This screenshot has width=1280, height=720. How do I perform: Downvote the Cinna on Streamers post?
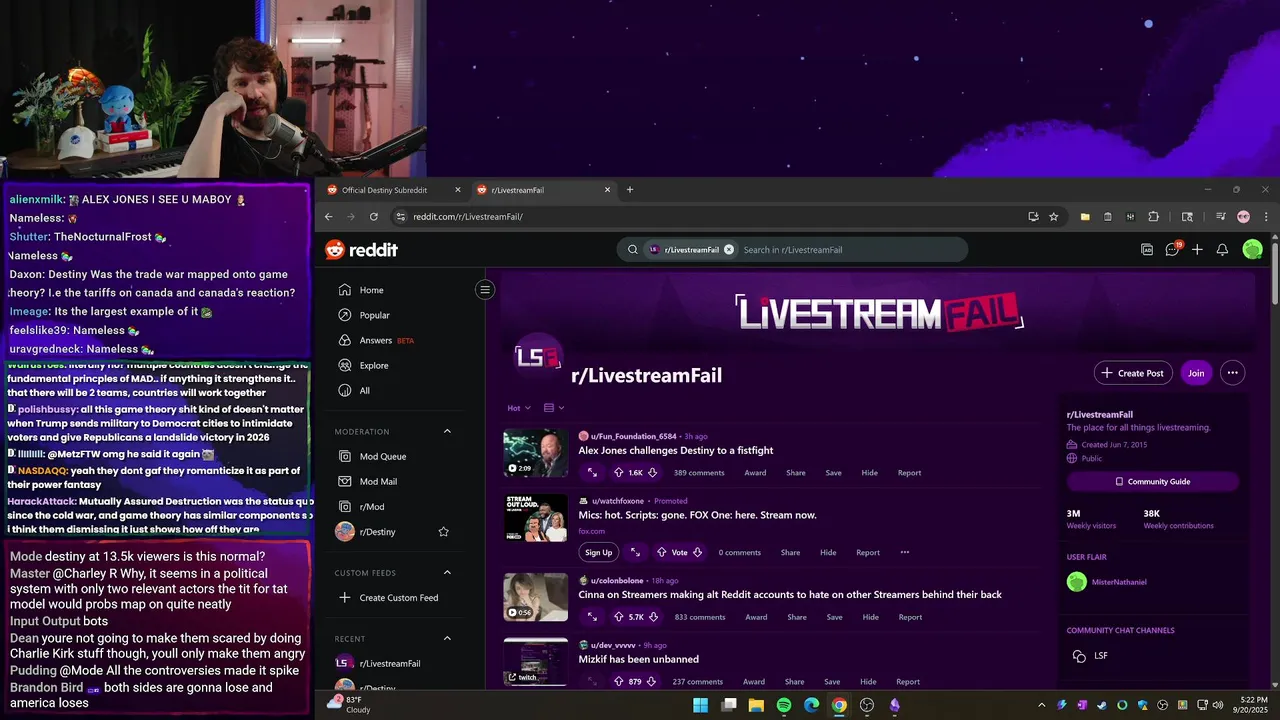[x=652, y=617]
